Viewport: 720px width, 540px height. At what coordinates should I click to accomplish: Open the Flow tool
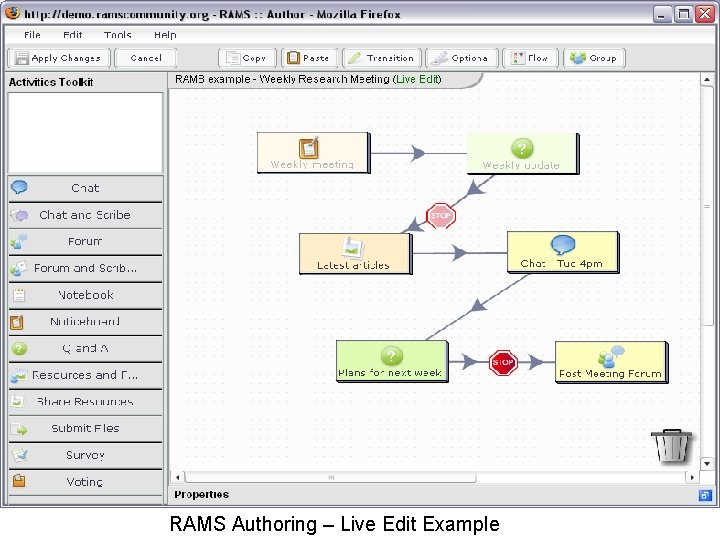click(531, 58)
